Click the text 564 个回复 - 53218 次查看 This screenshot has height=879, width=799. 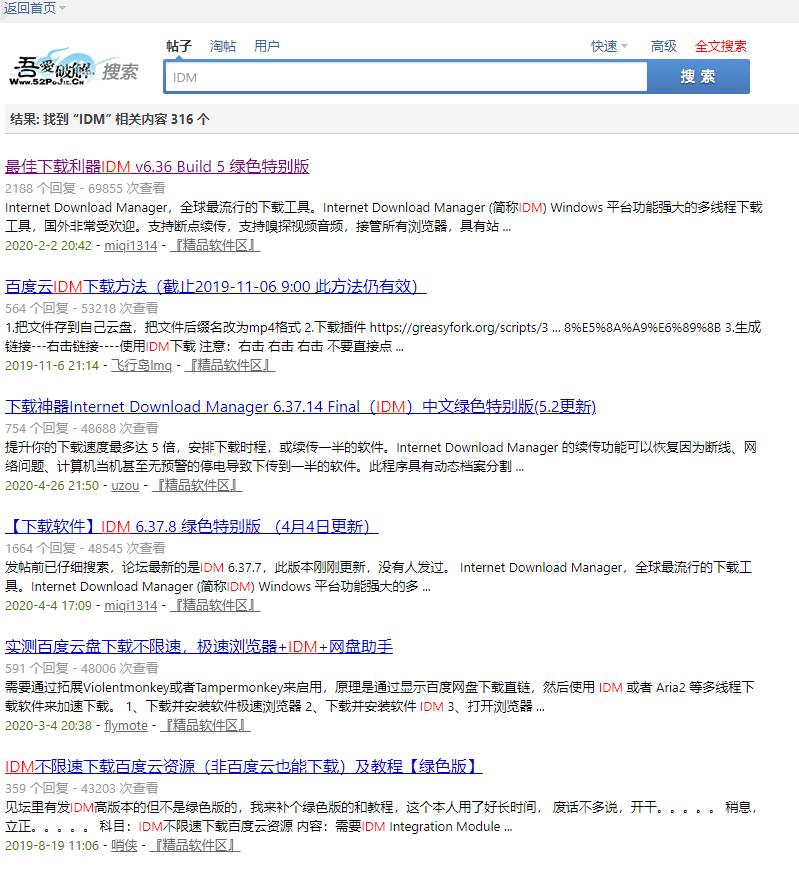coord(82,308)
